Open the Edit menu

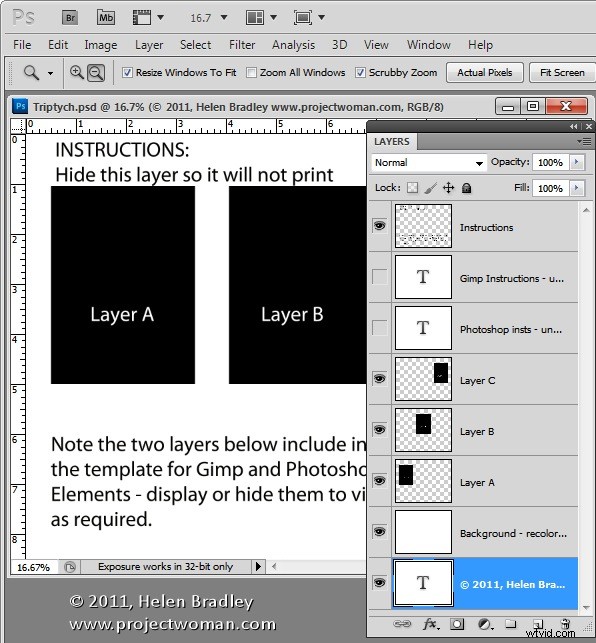point(58,44)
